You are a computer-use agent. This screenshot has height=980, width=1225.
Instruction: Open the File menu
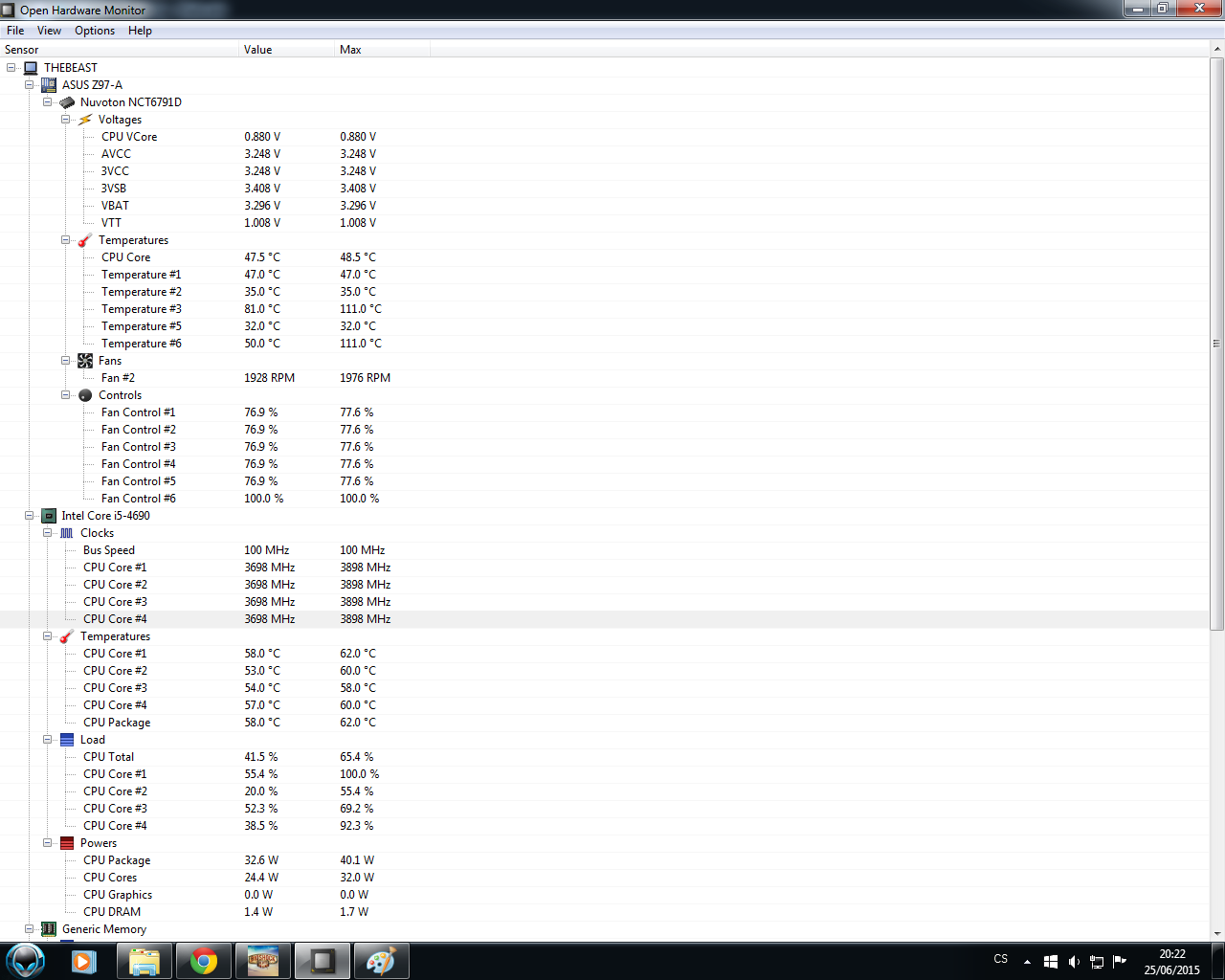[x=15, y=31]
